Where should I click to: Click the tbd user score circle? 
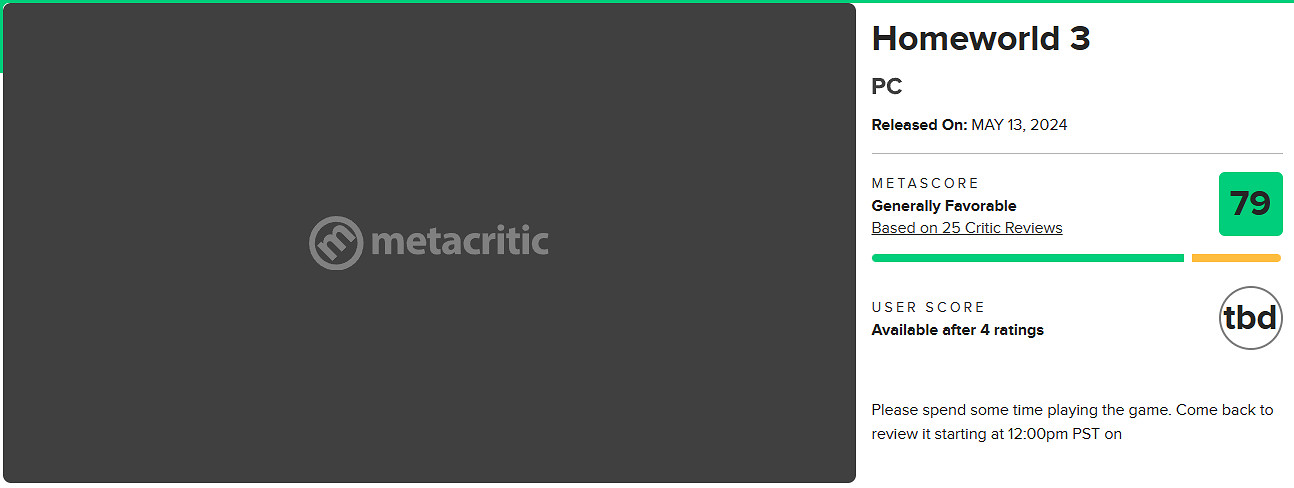pos(1250,318)
